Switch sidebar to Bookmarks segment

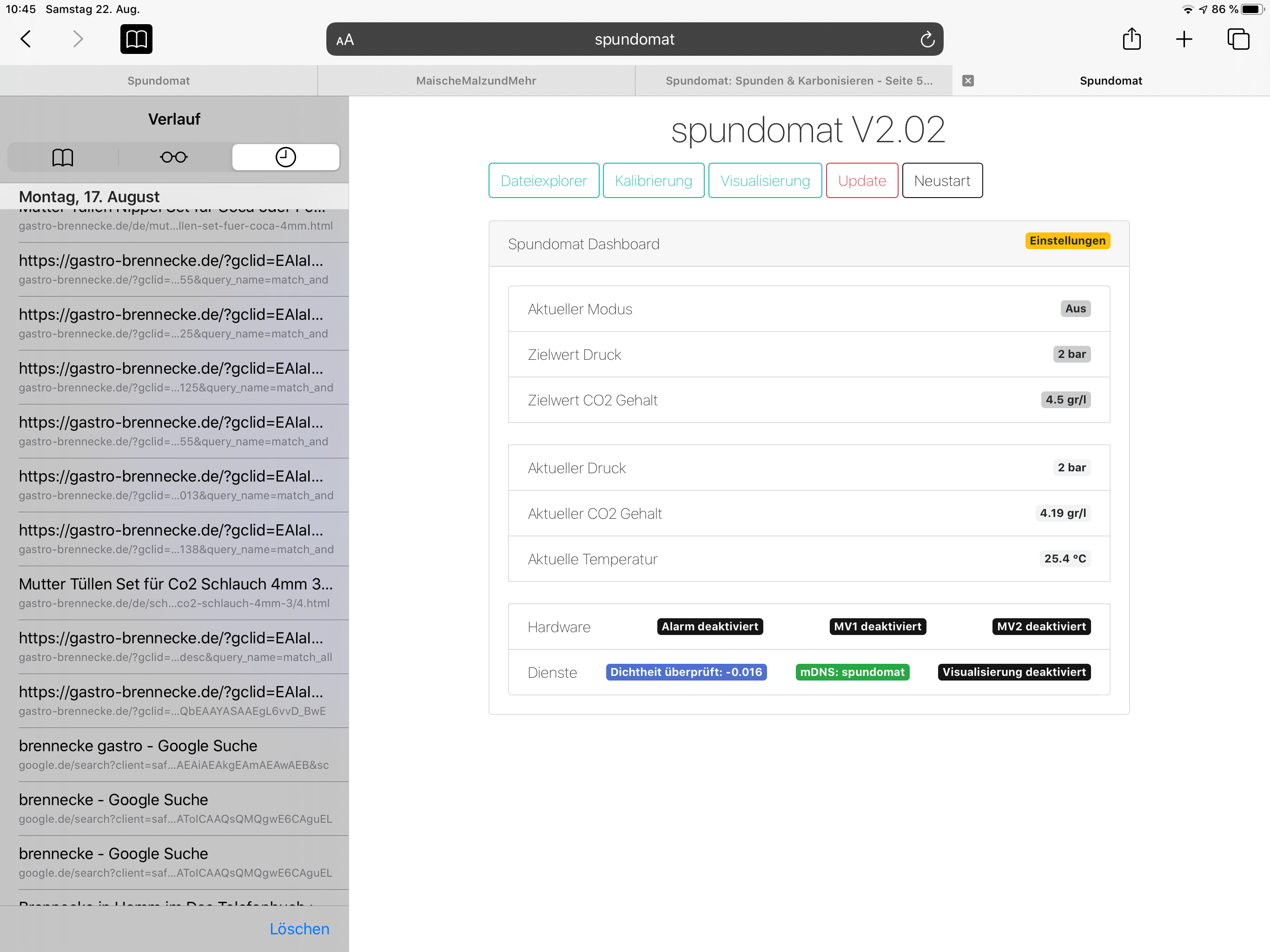[x=63, y=157]
